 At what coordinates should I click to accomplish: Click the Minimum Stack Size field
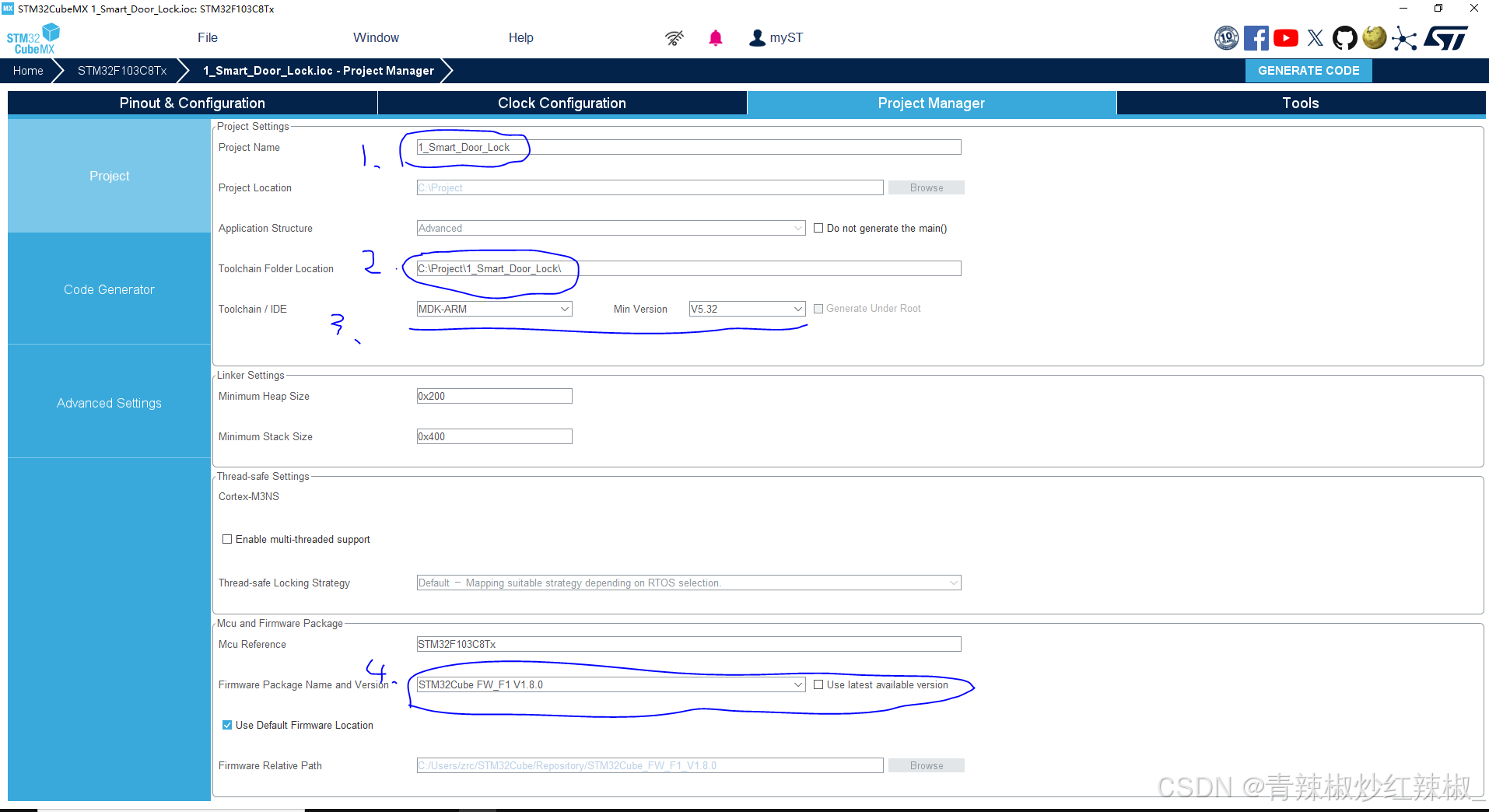[x=494, y=436]
